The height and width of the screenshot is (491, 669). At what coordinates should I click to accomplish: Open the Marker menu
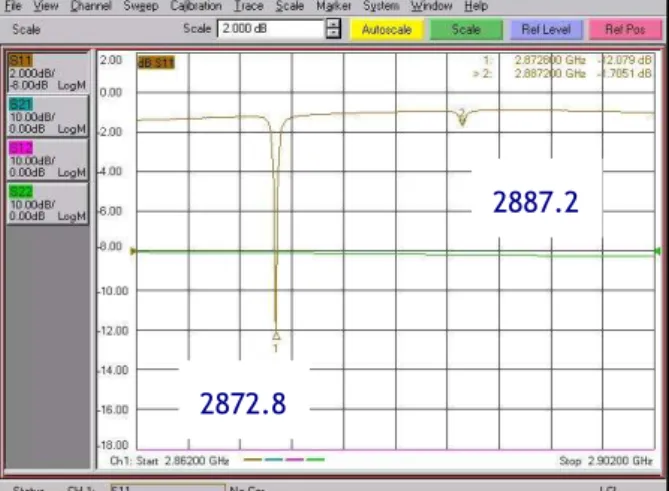[x=334, y=6]
